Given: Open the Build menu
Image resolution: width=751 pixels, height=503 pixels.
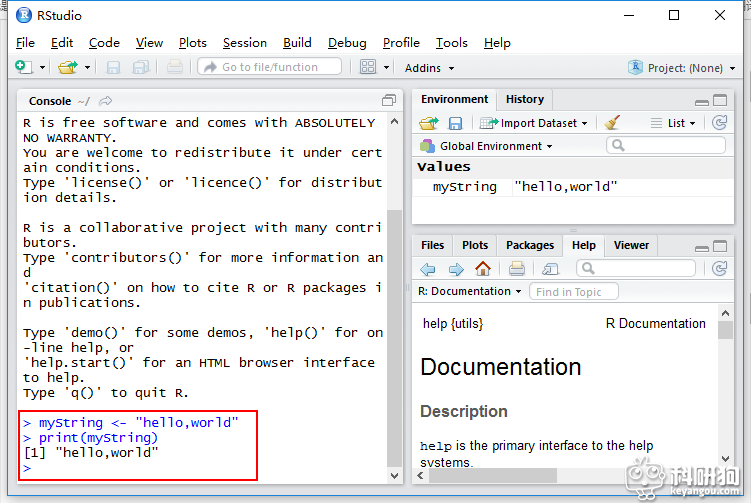Looking at the screenshot, I should [x=297, y=43].
